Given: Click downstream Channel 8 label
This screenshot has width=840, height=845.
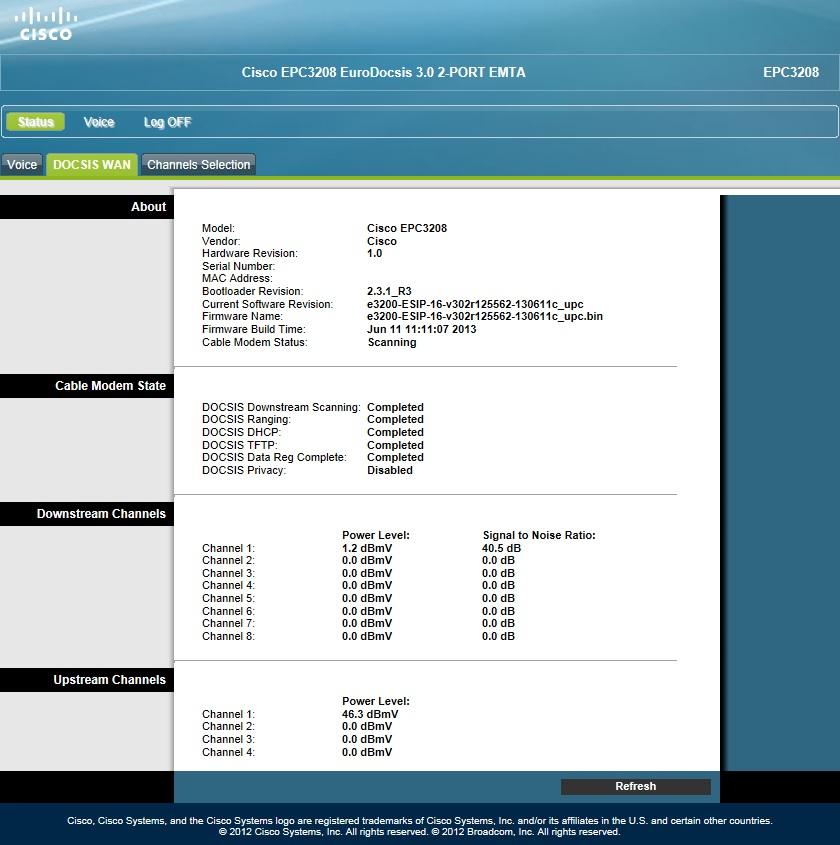Looking at the screenshot, I should click(x=228, y=636).
